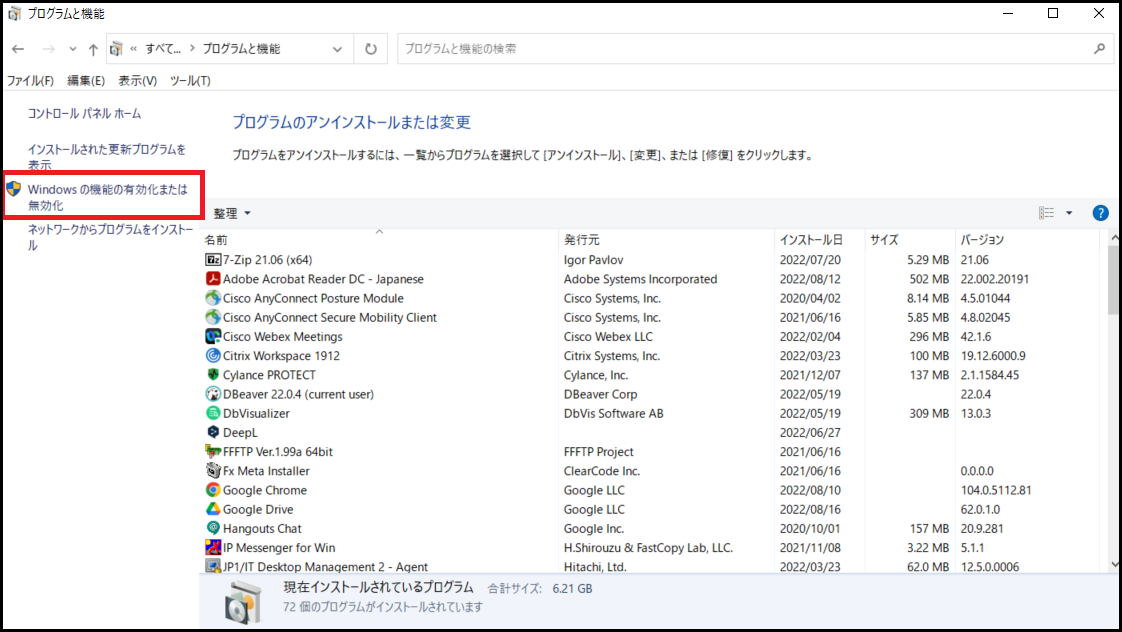This screenshot has height=632, width=1122.
Task: Open Windows の機能の有効化または無効化 link
Action: coord(107,197)
